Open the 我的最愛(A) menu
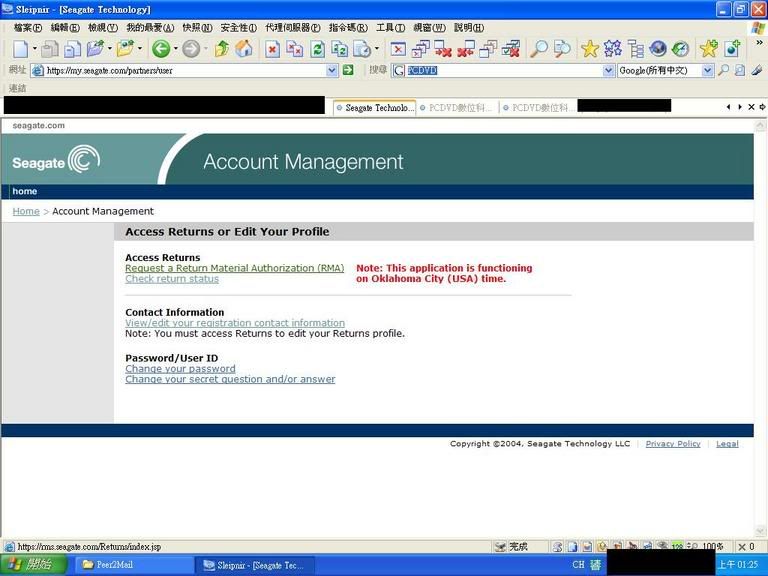 [150, 28]
